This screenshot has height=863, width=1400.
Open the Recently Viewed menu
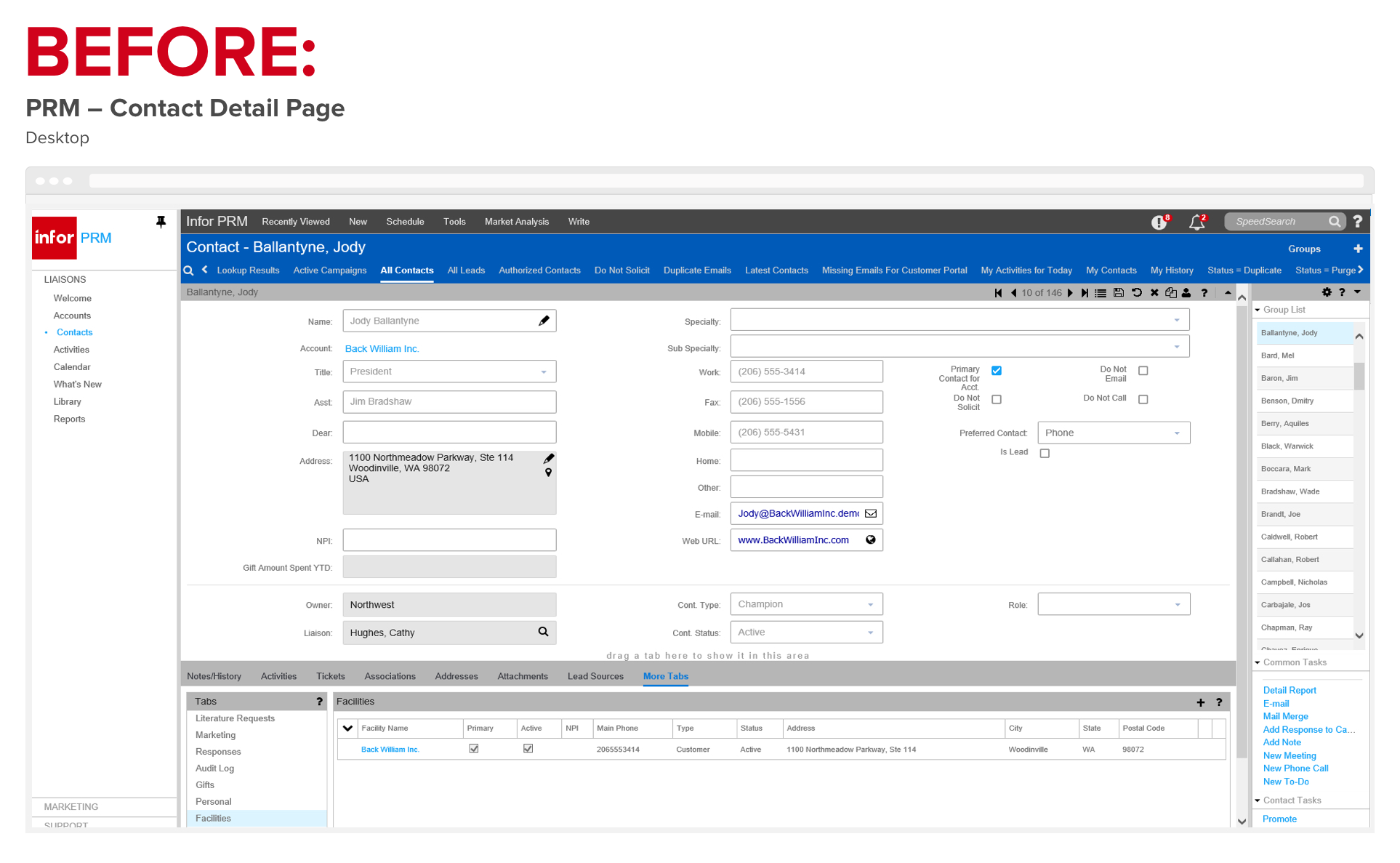(x=296, y=222)
